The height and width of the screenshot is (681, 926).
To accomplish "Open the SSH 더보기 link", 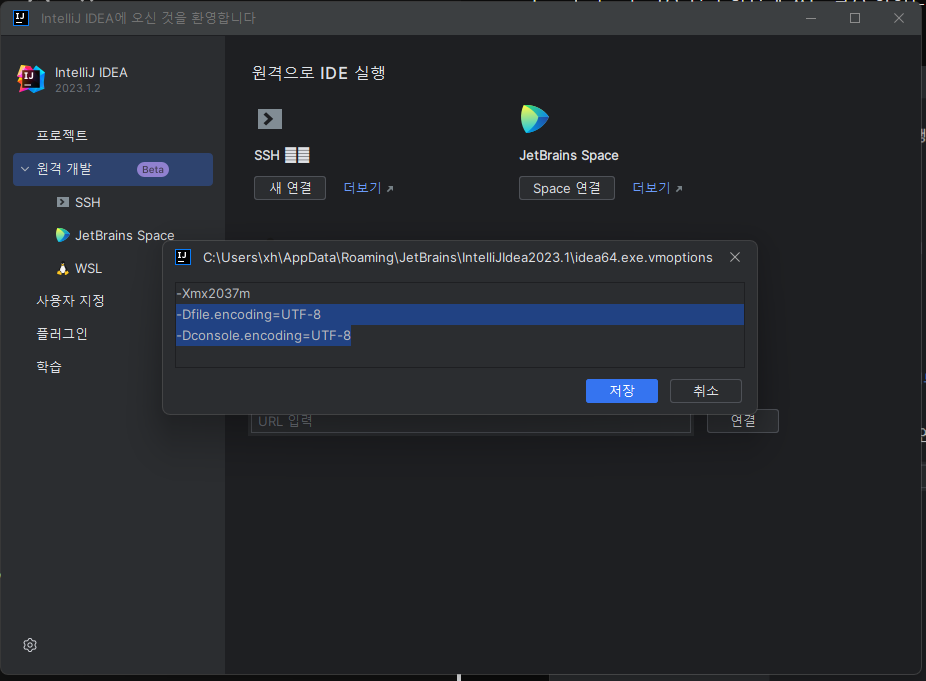I will coord(369,188).
